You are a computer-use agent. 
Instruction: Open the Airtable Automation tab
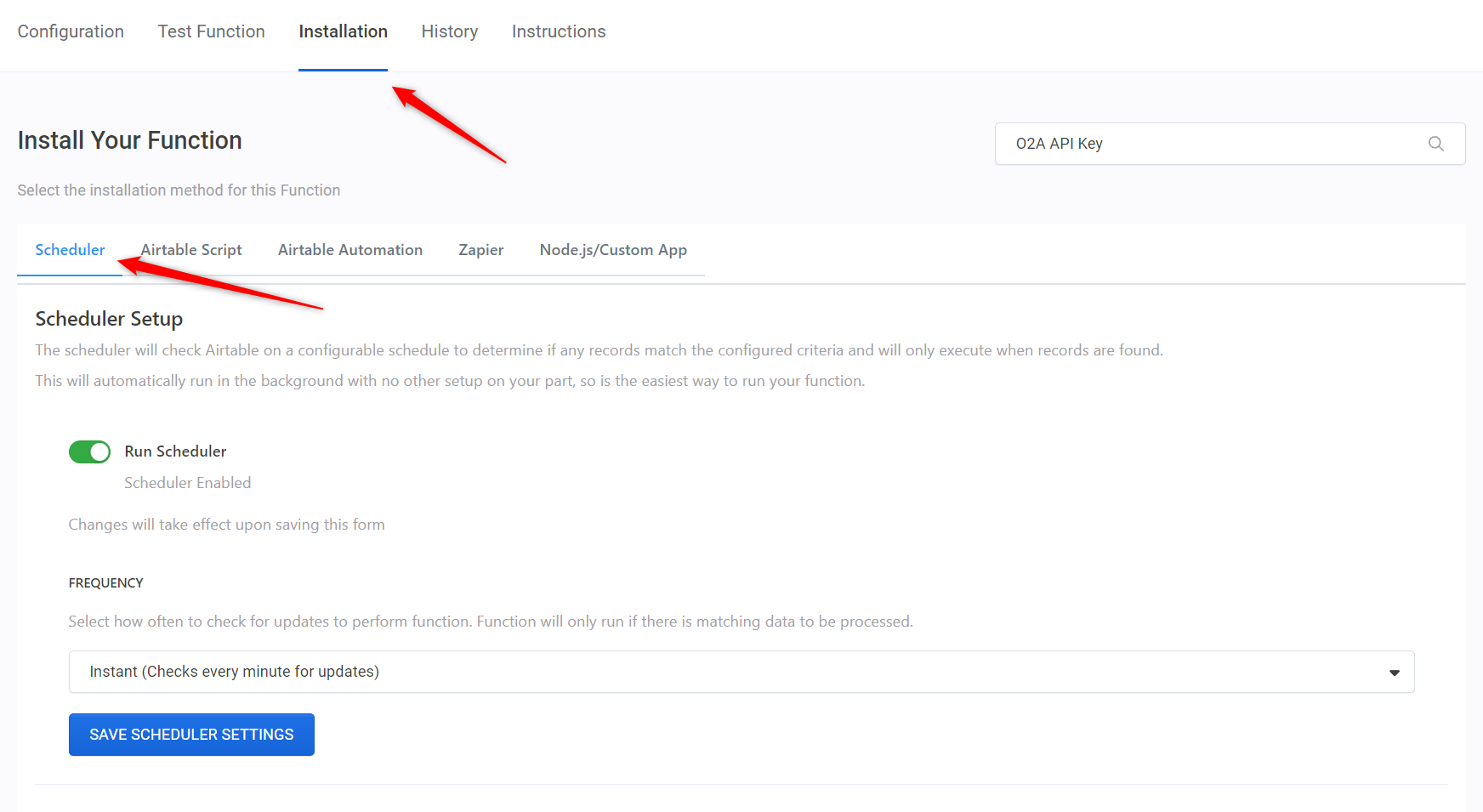click(x=349, y=250)
